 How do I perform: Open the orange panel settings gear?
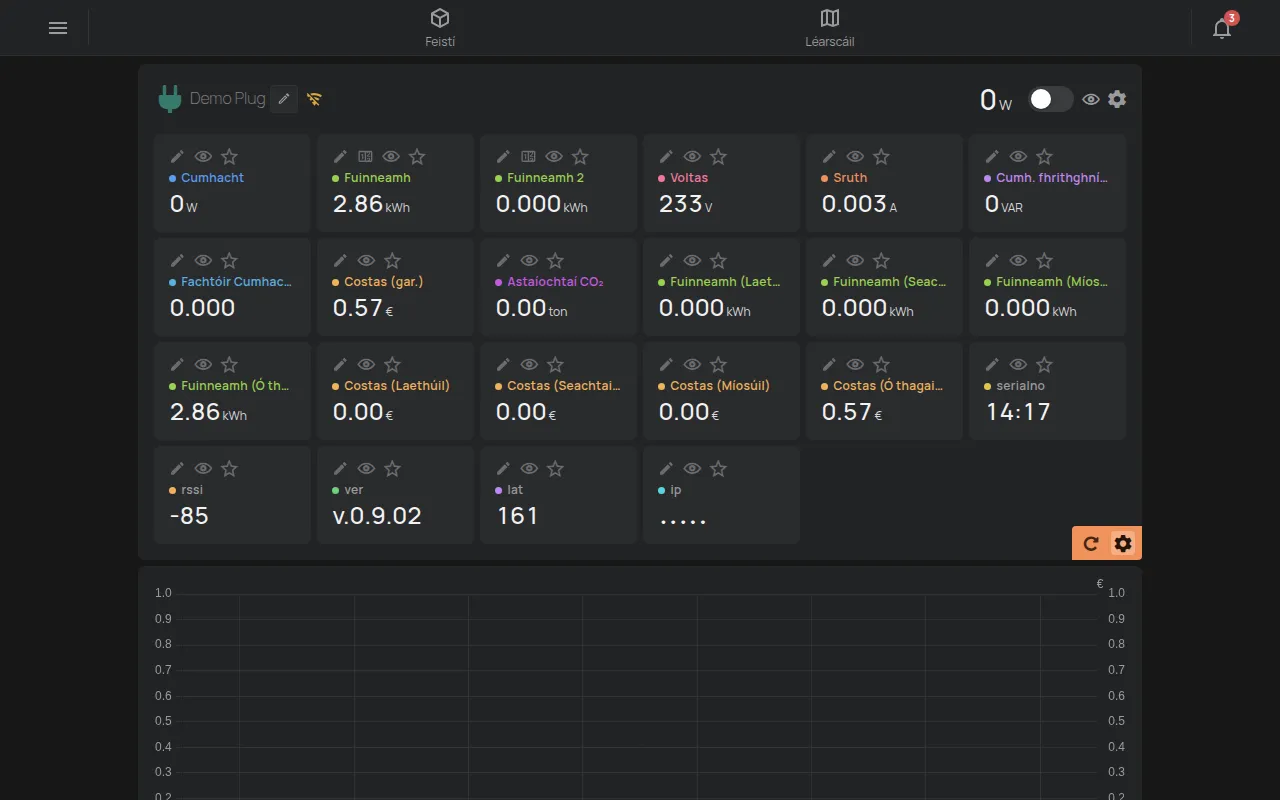point(1123,543)
